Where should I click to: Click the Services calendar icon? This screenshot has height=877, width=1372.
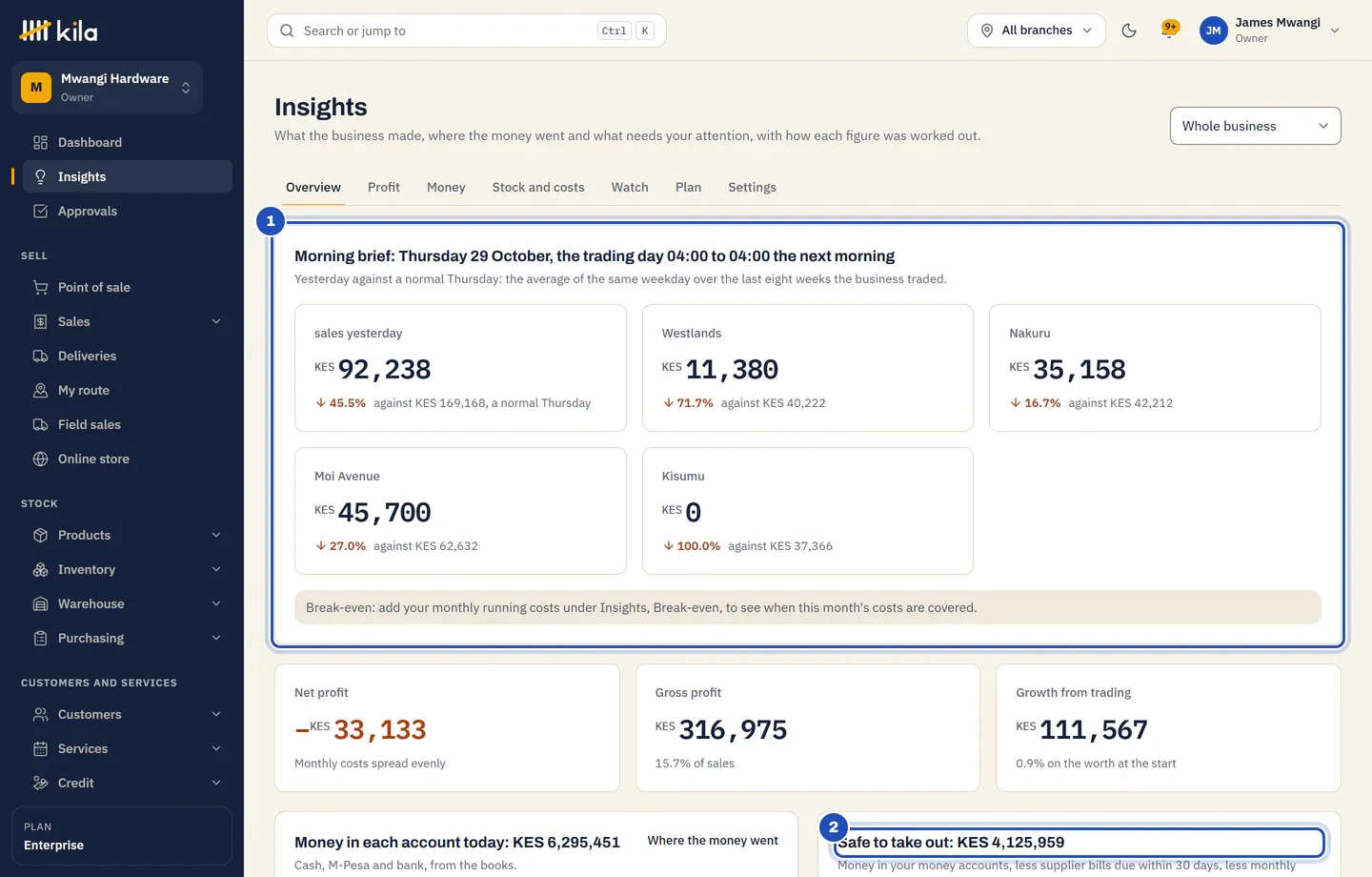pyautogui.click(x=40, y=748)
